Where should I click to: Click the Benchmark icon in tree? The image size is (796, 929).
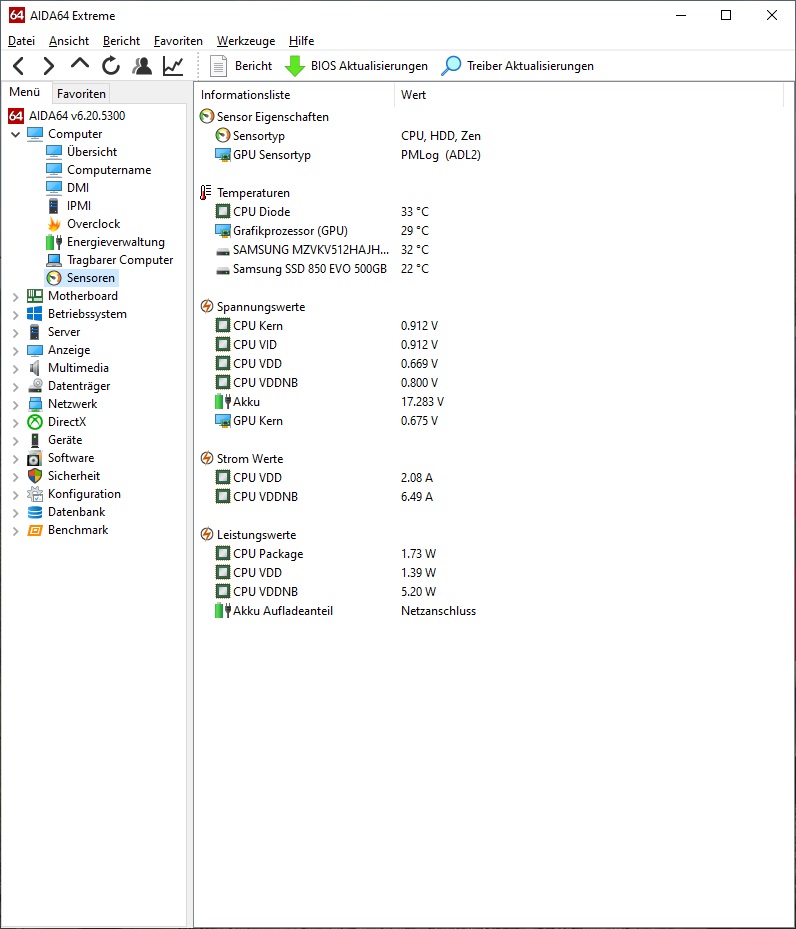pos(35,530)
